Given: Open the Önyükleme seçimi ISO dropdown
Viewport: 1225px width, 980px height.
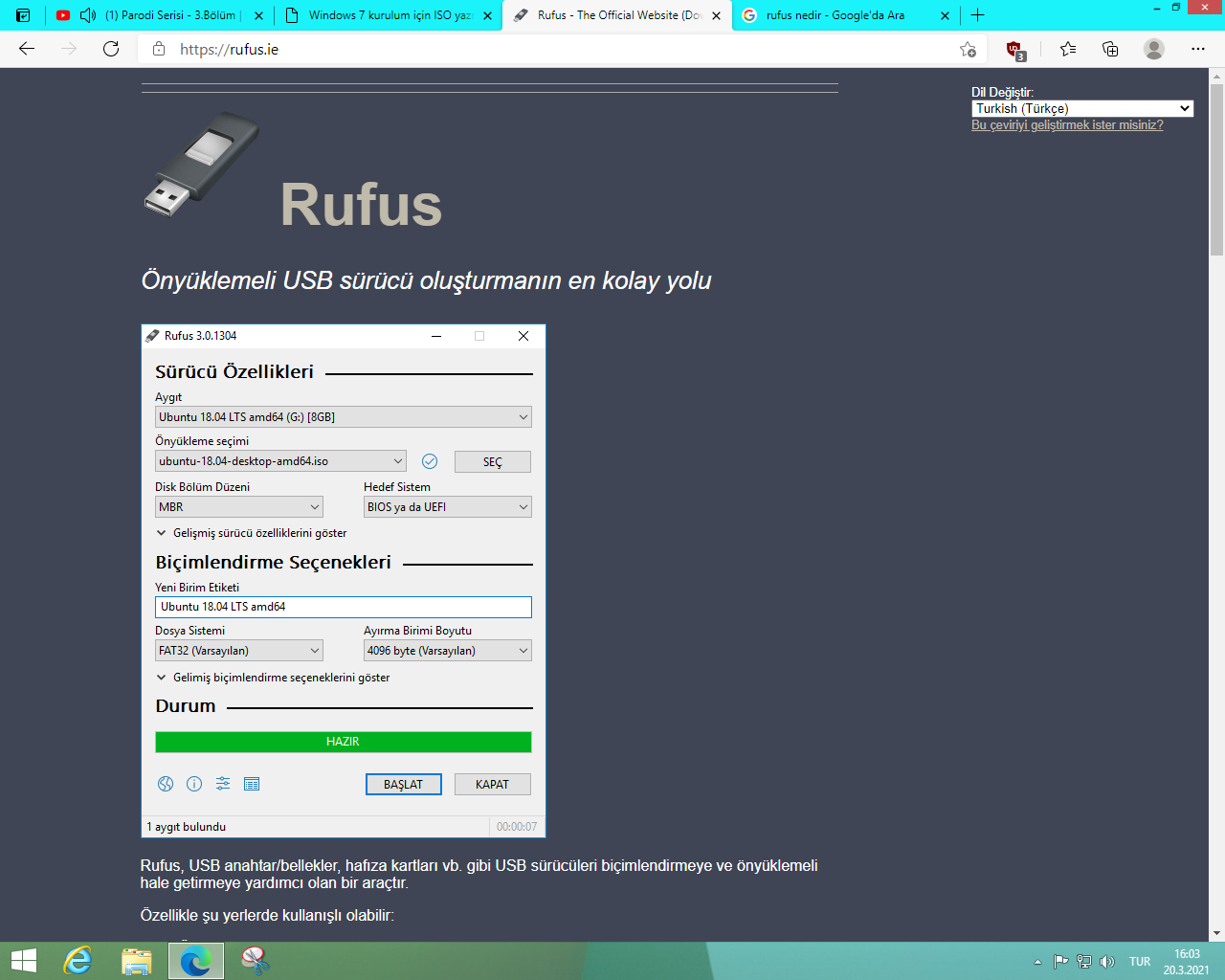Looking at the screenshot, I should tap(280, 461).
